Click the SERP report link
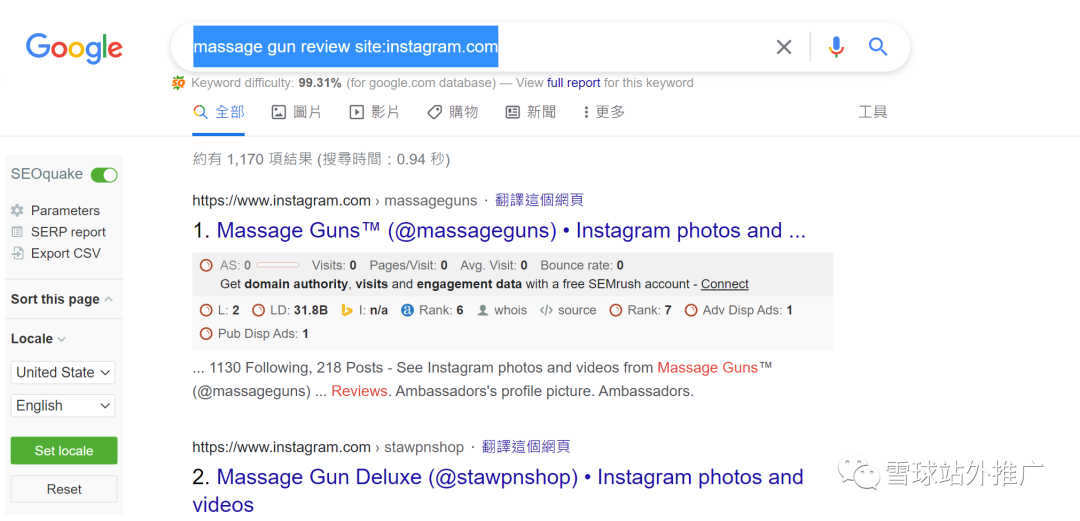Viewport: 1080px width, 521px height. pos(68,232)
